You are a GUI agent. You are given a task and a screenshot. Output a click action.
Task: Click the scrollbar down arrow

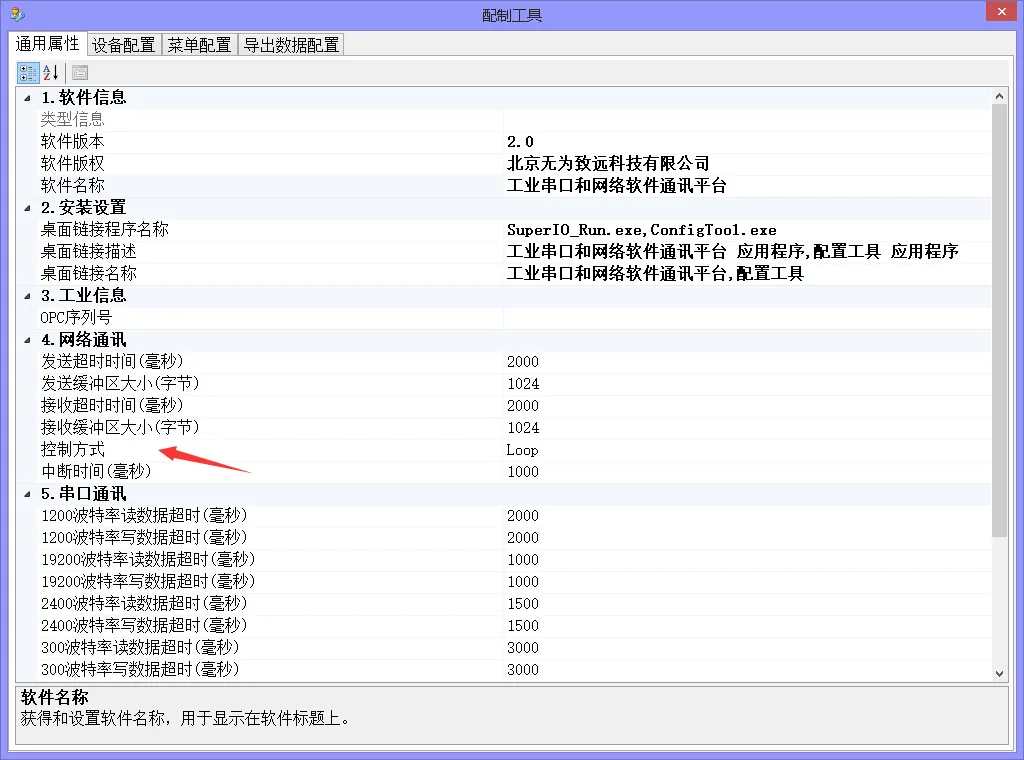[999, 673]
